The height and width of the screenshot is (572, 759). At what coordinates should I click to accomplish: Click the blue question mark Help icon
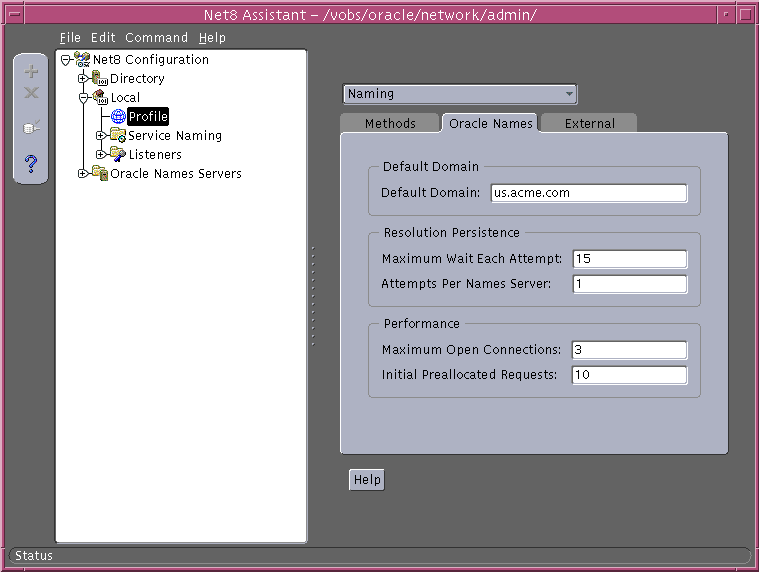coord(31,163)
